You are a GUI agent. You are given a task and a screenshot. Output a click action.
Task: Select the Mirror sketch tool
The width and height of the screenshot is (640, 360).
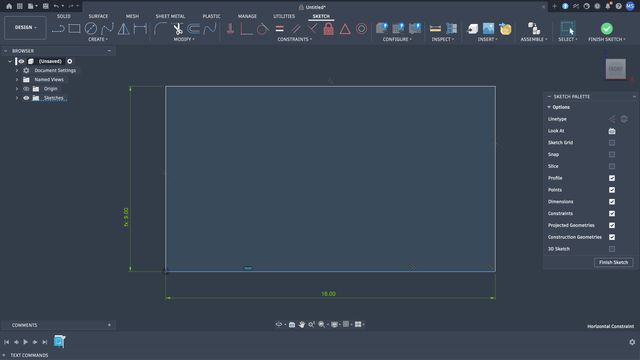[123, 29]
